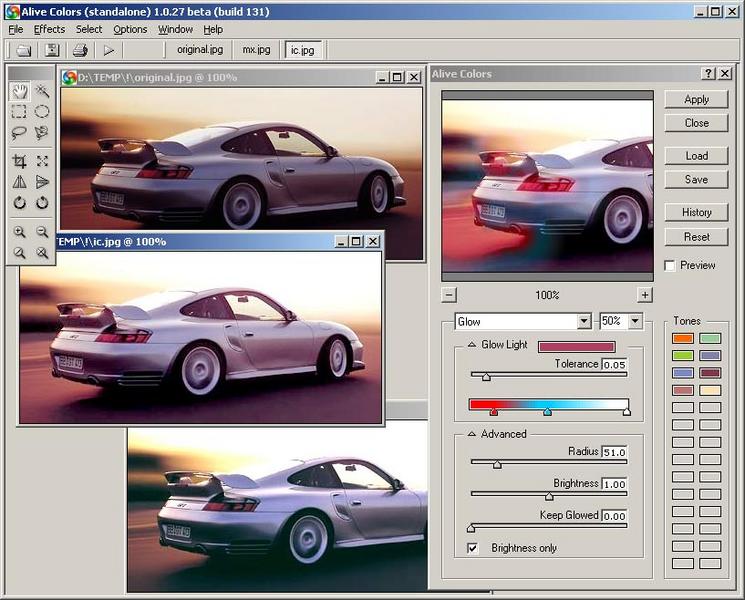Switch to the mx.jpg tab

click(x=256, y=49)
